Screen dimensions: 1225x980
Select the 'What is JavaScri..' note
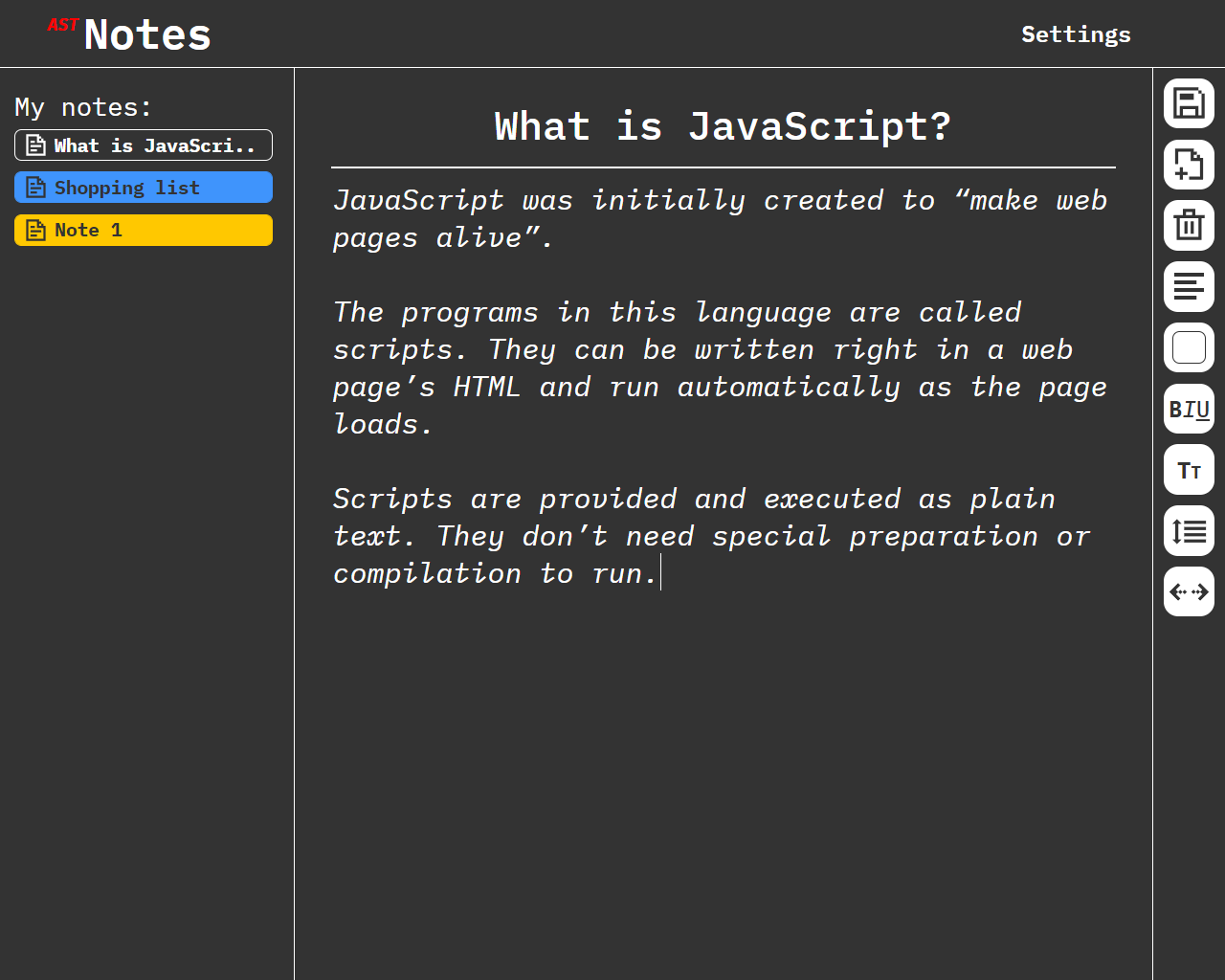pos(144,145)
